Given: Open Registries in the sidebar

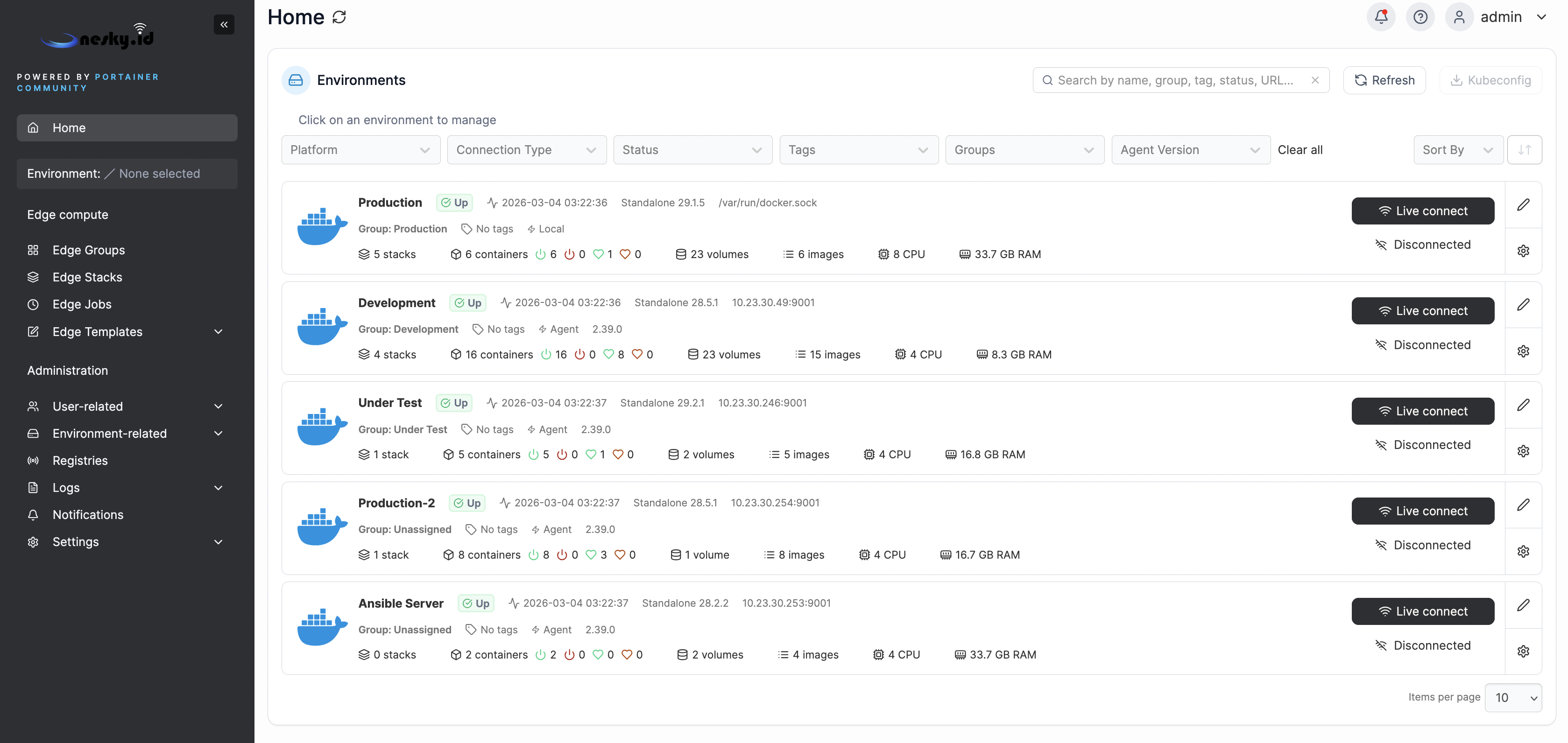Looking at the screenshot, I should point(80,461).
